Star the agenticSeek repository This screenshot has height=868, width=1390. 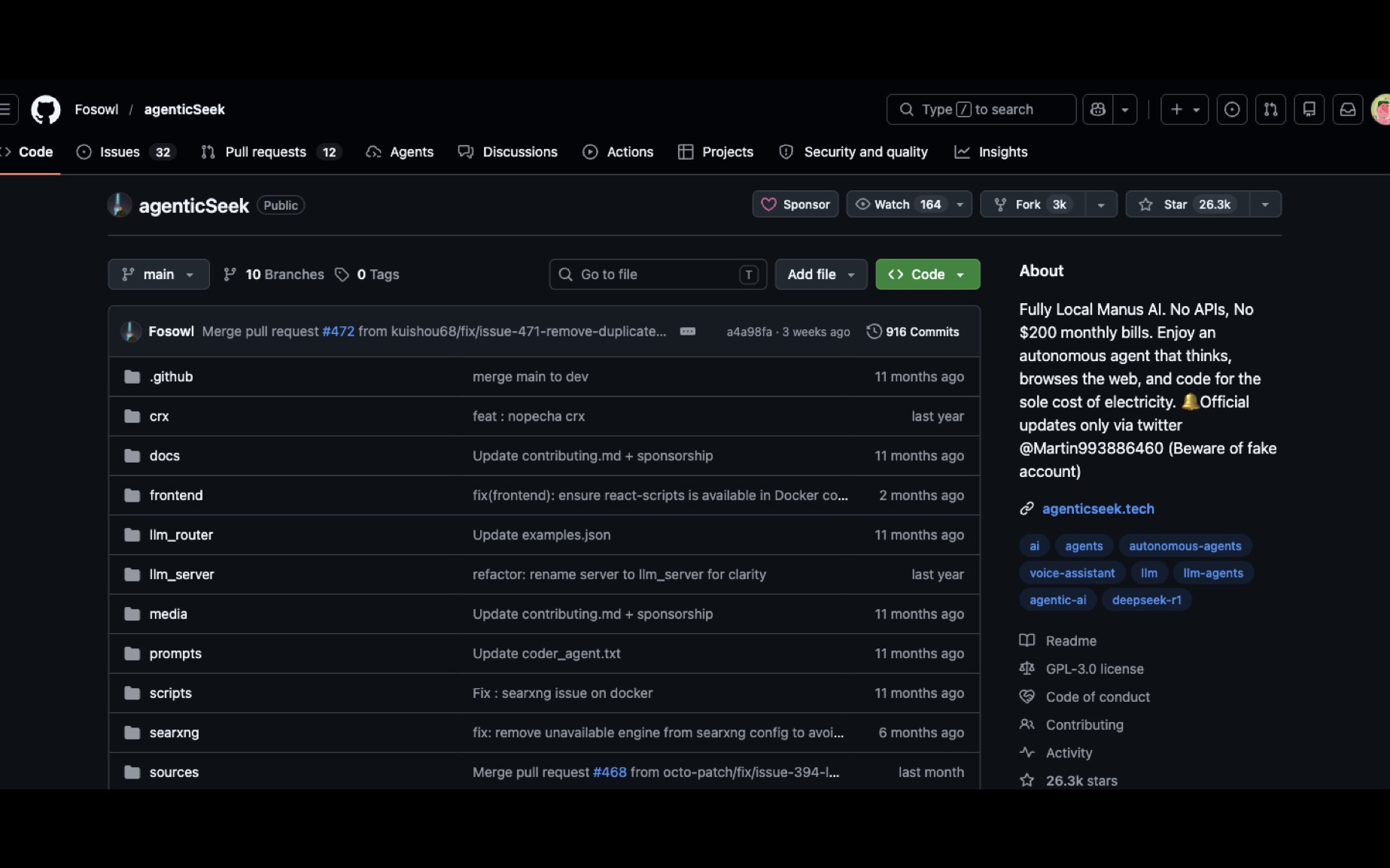click(x=1188, y=205)
